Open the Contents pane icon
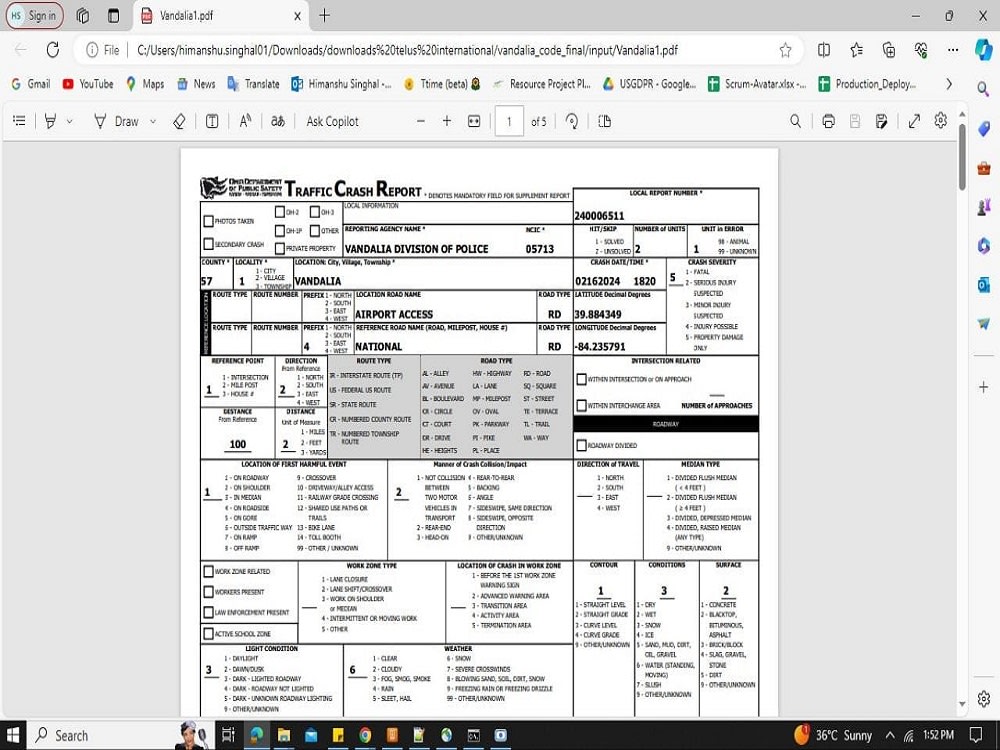 click(x=19, y=121)
